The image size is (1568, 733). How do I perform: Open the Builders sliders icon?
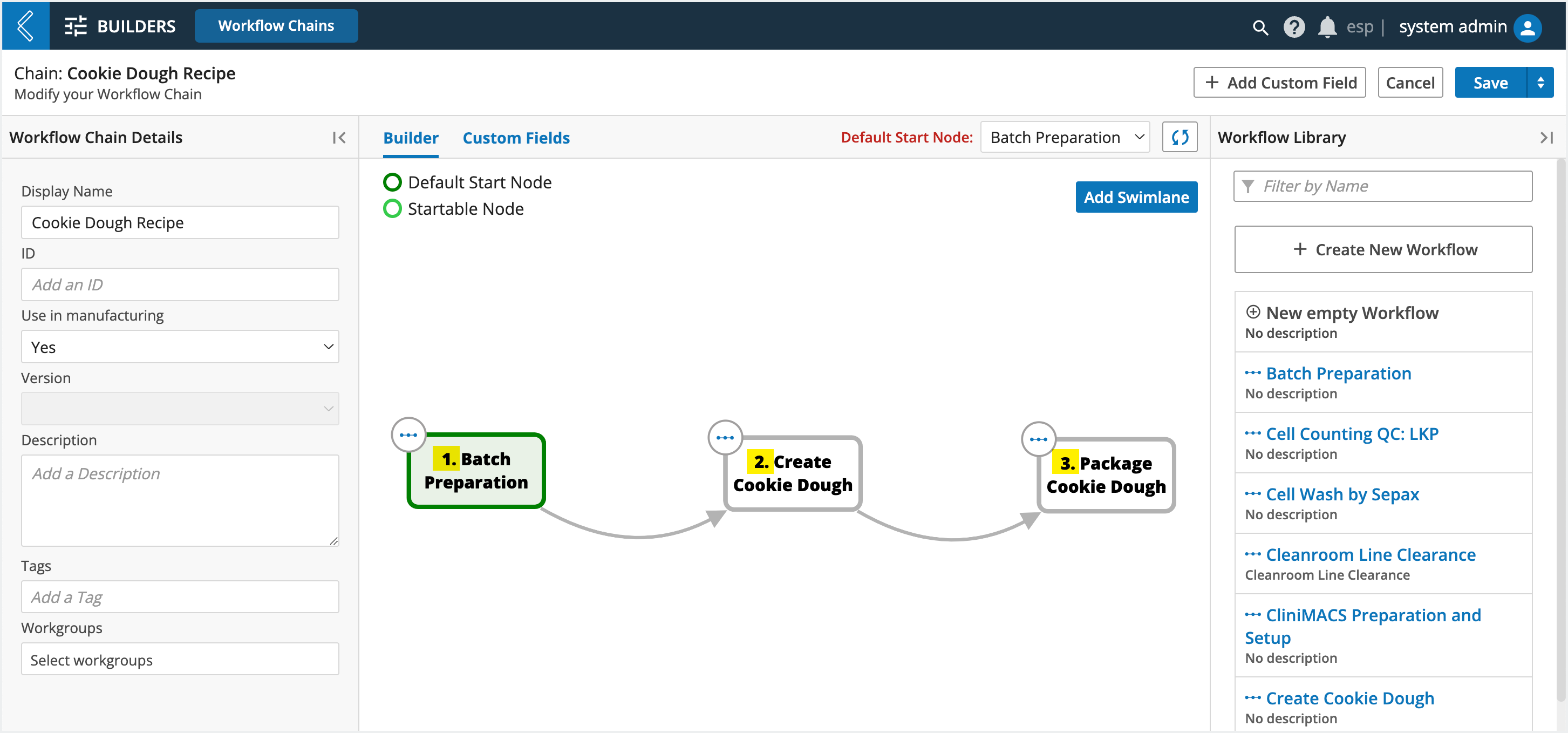tap(76, 26)
